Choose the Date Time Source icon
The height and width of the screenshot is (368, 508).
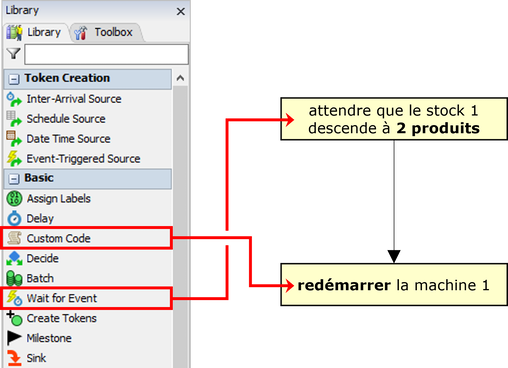tap(14, 139)
